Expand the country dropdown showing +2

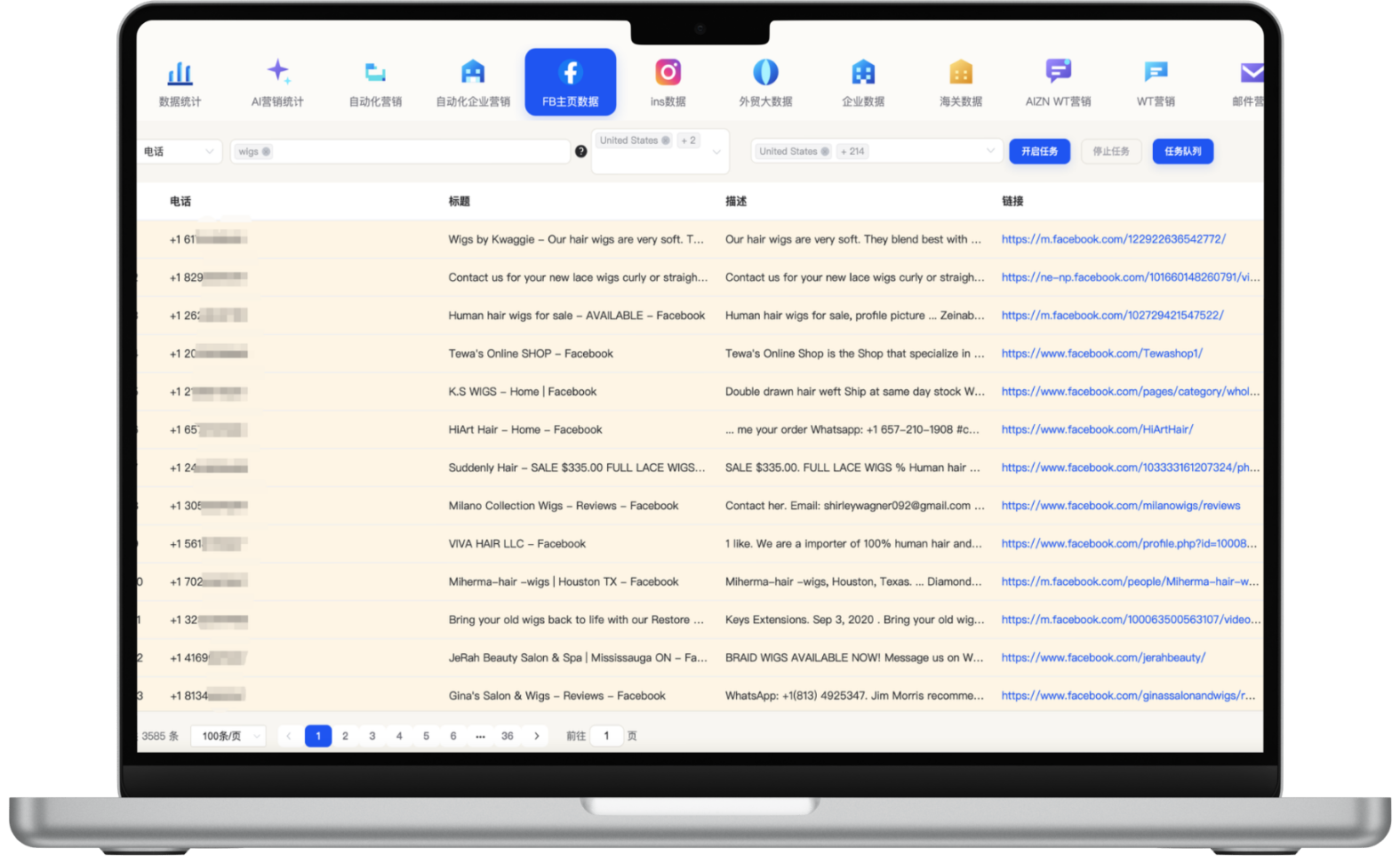click(716, 152)
